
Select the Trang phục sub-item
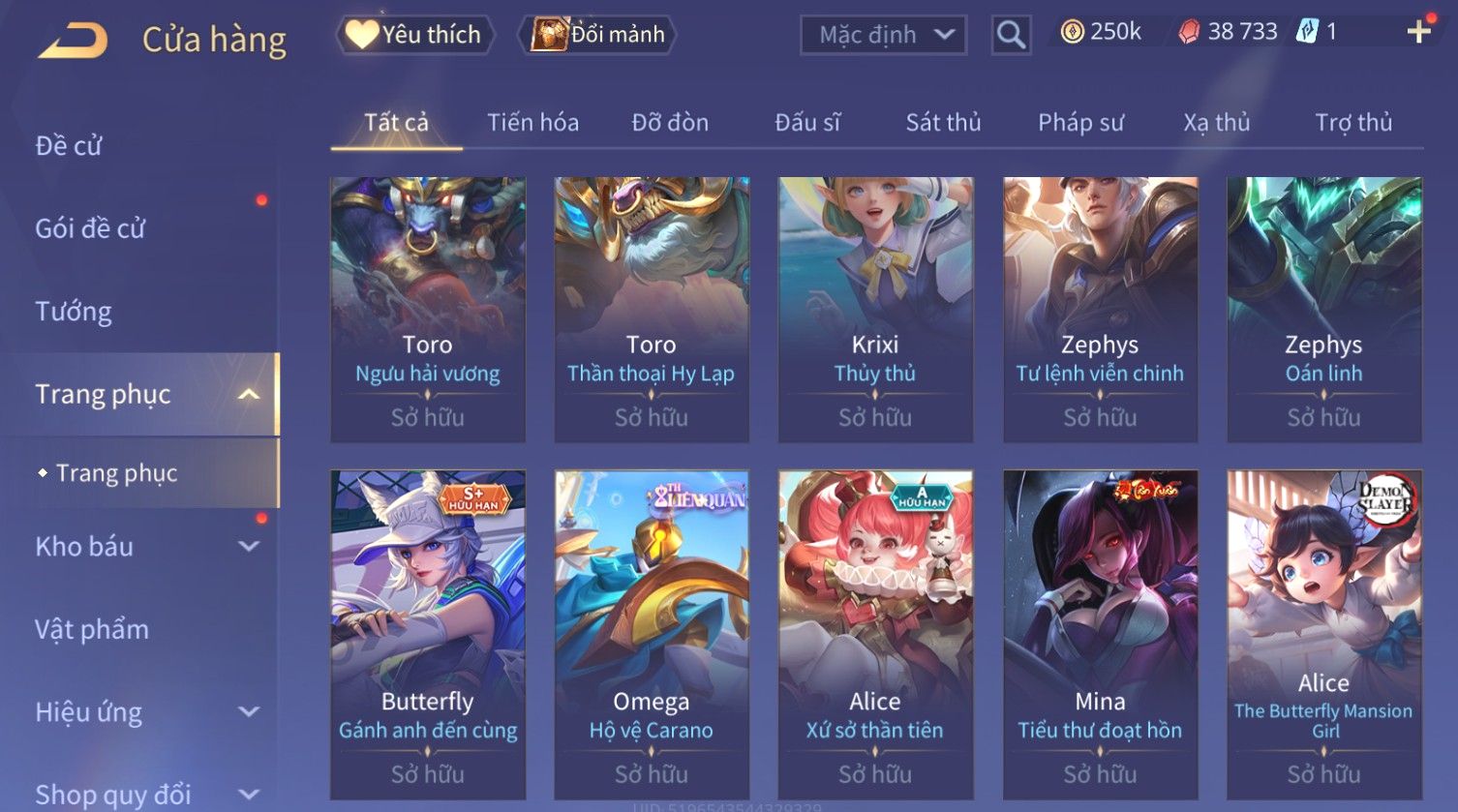click(116, 472)
